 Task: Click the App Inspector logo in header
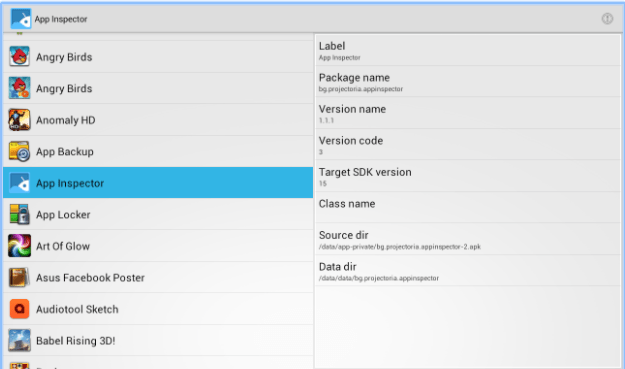(x=20, y=19)
